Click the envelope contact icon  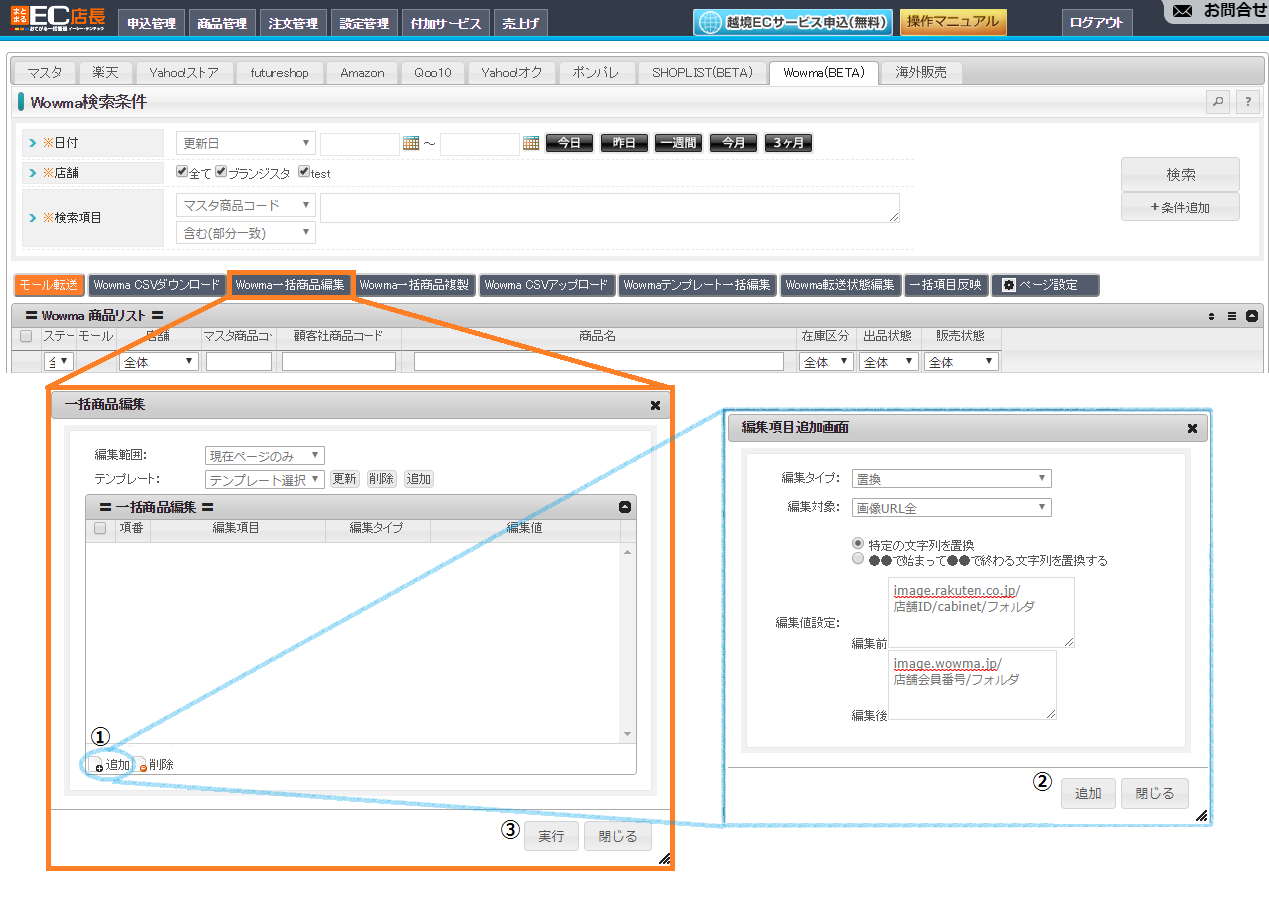tap(1183, 11)
